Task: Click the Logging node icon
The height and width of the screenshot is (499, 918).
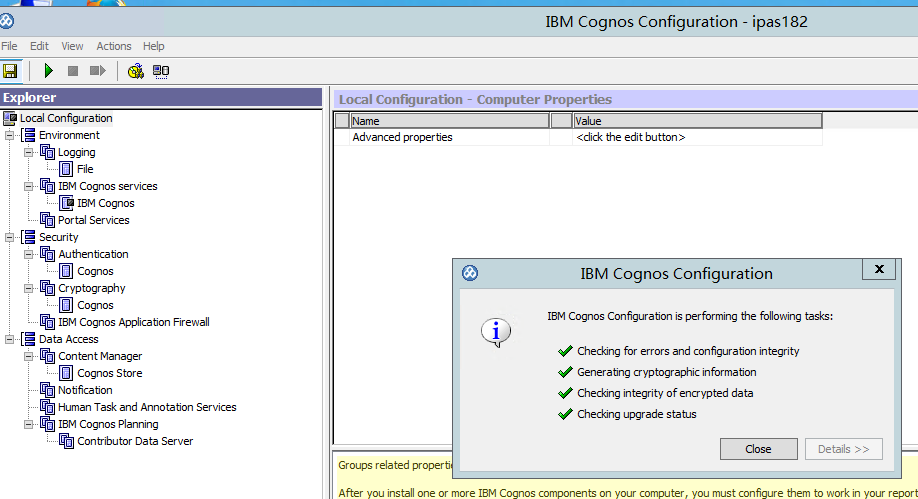Action: (x=47, y=152)
